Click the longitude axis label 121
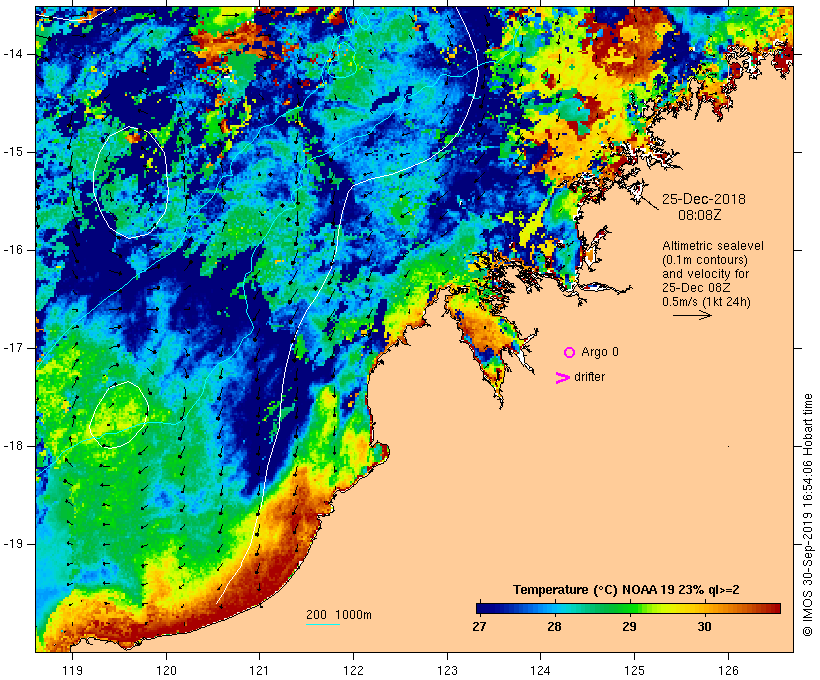 point(259,670)
